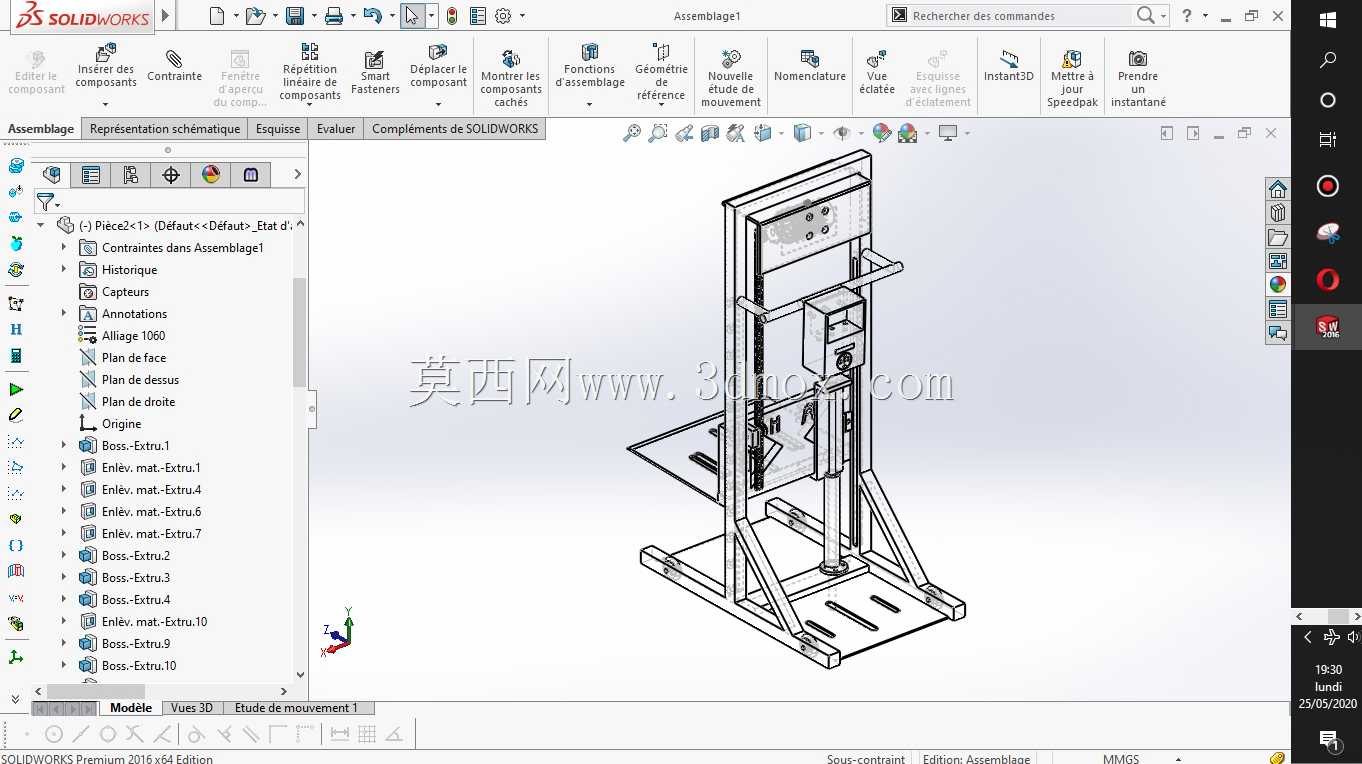The height and width of the screenshot is (764, 1362).
Task: Select Alliage 1060 material
Action: tap(133, 335)
